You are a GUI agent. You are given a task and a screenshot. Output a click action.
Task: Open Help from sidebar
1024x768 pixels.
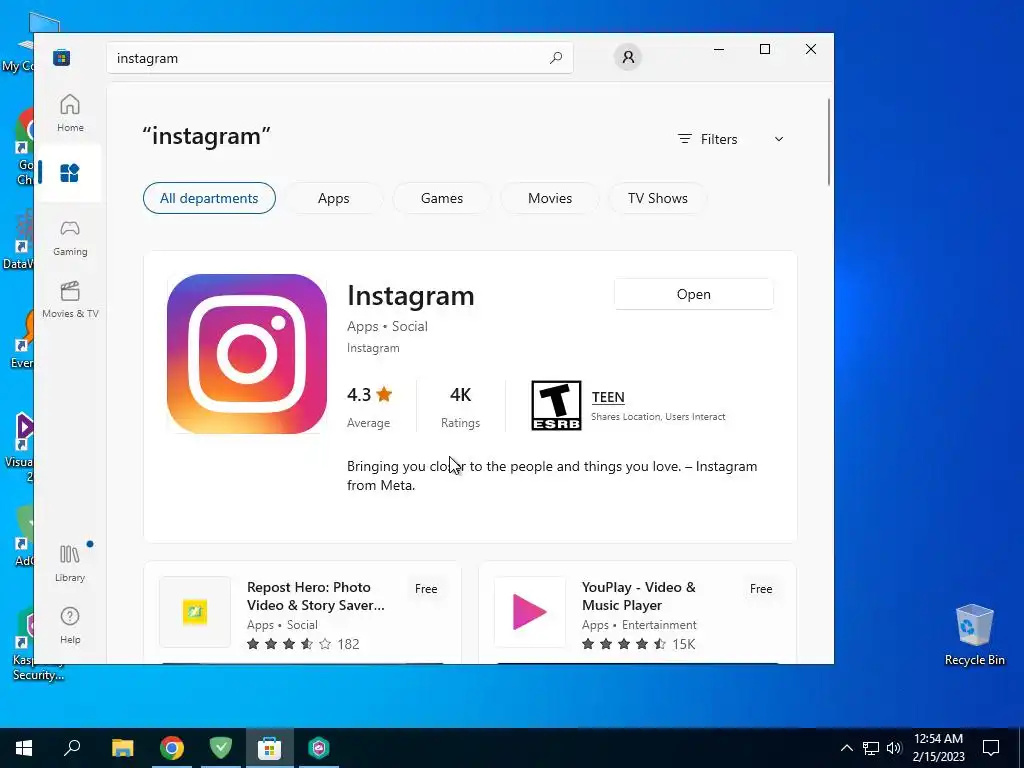pyautogui.click(x=70, y=625)
